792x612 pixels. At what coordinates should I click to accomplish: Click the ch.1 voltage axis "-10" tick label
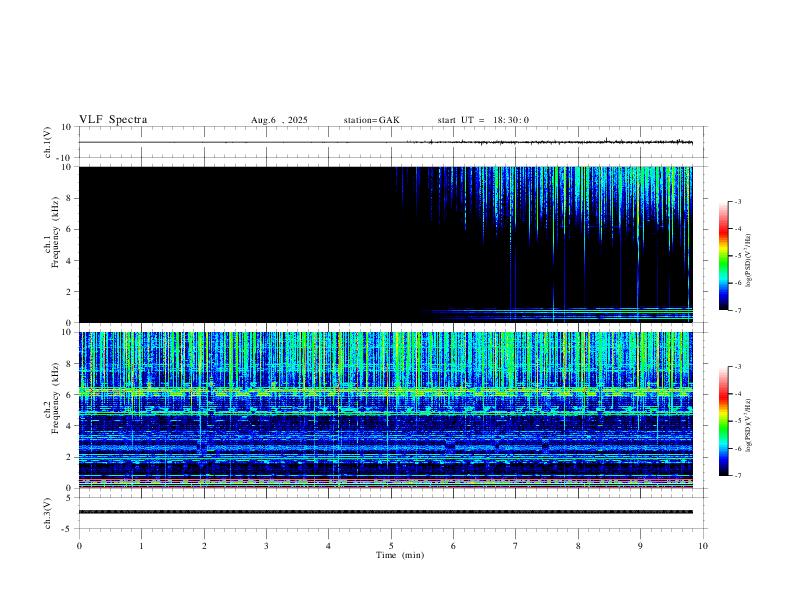pyautogui.click(x=64, y=158)
